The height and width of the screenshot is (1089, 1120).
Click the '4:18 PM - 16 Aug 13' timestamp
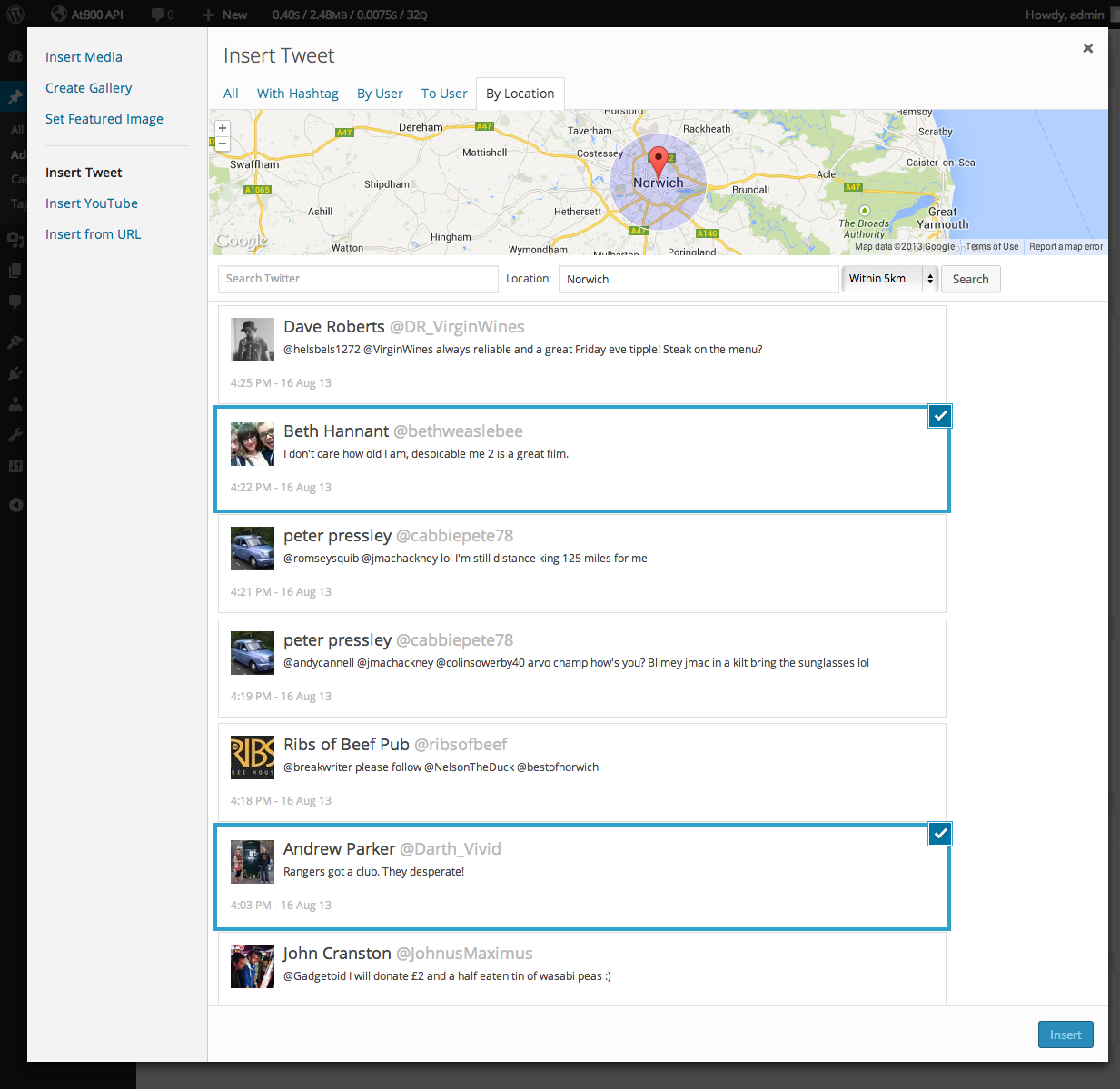click(281, 801)
